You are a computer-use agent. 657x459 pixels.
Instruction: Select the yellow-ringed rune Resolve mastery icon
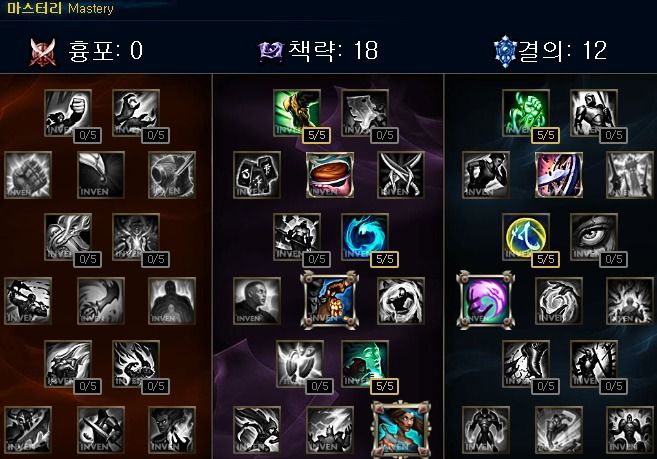pyautogui.click(x=526, y=237)
